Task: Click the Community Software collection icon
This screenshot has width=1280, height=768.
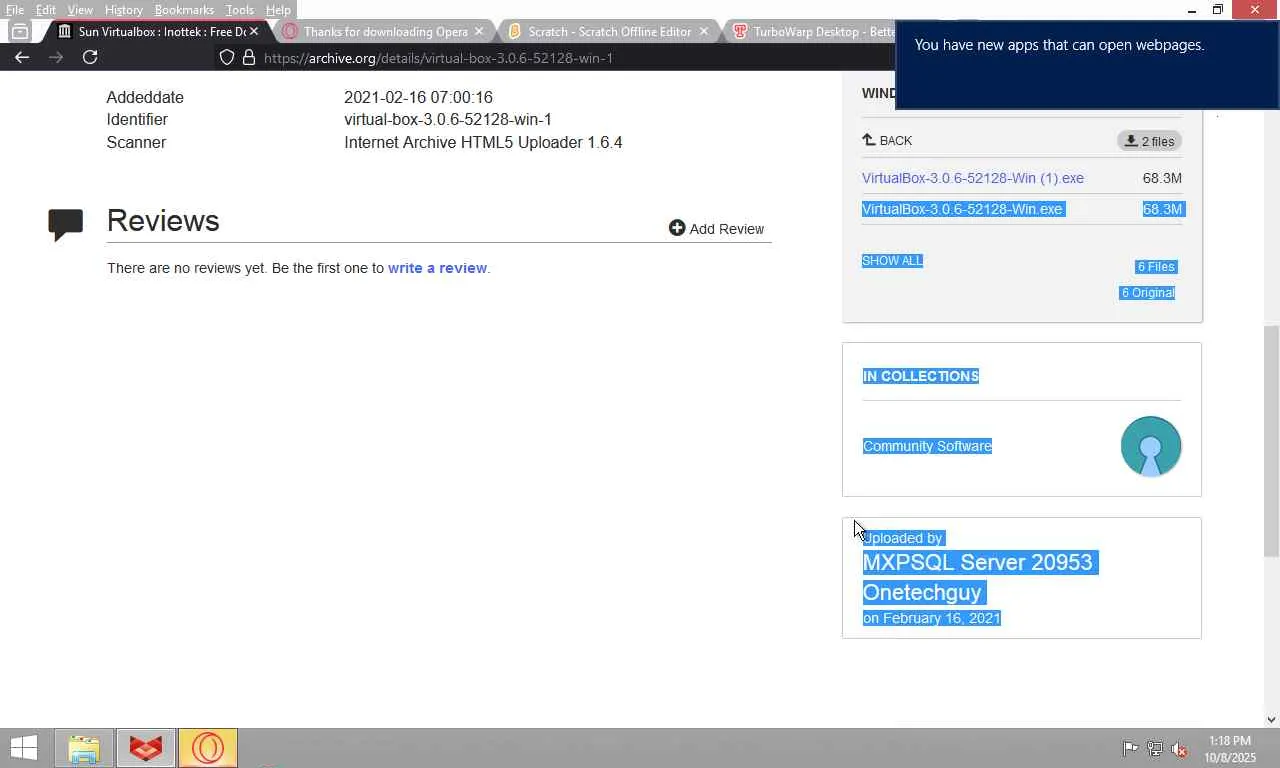Action: click(1151, 446)
